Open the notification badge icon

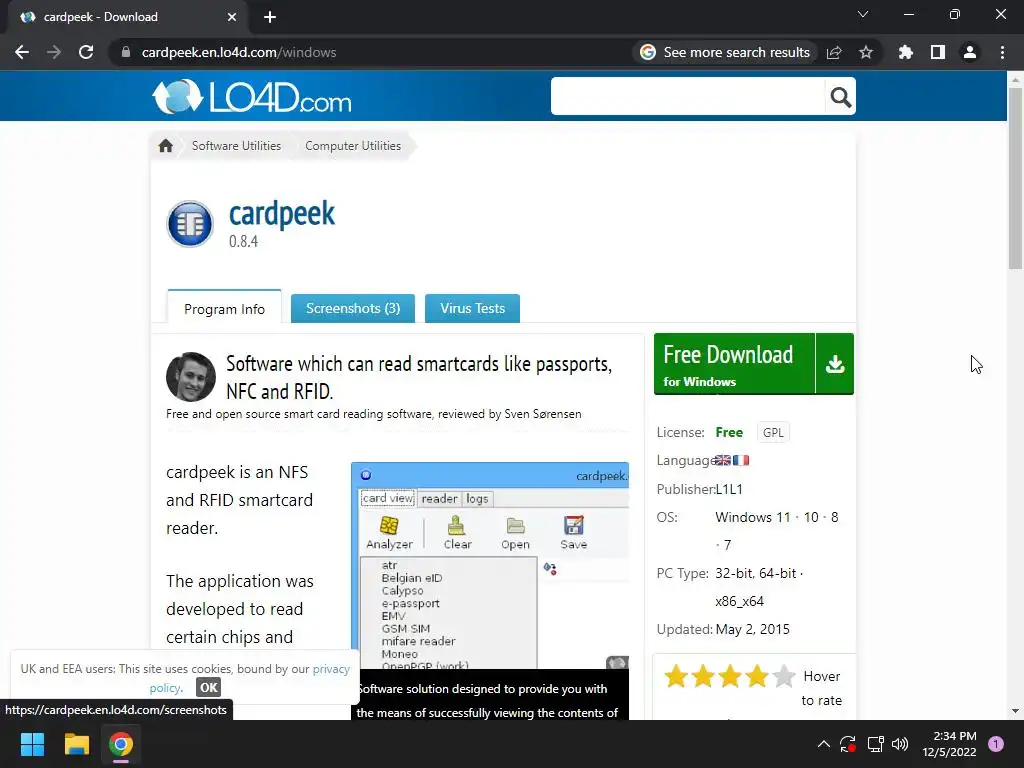(996, 744)
